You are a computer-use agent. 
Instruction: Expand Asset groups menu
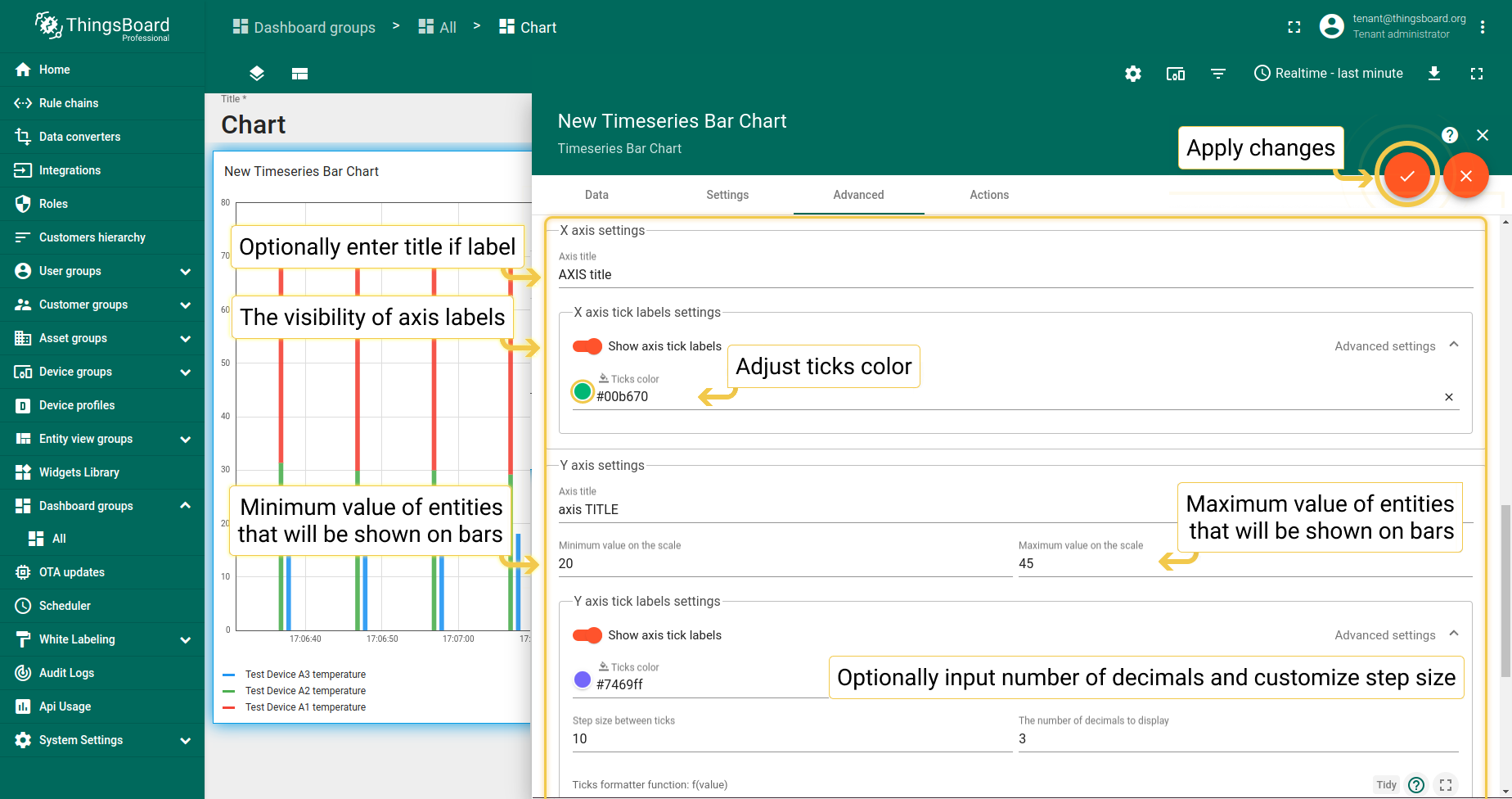click(x=186, y=338)
